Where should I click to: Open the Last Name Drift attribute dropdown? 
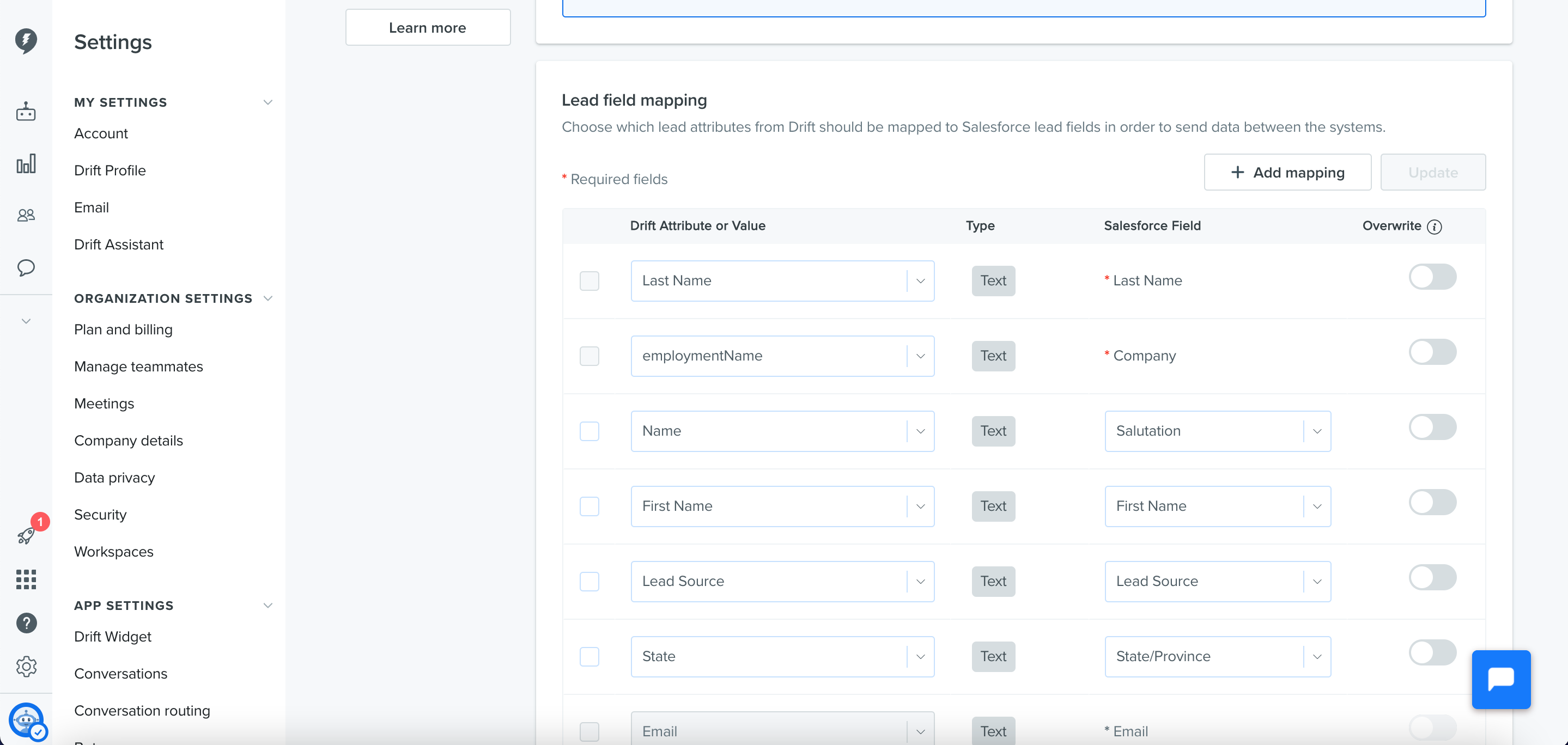(782, 280)
